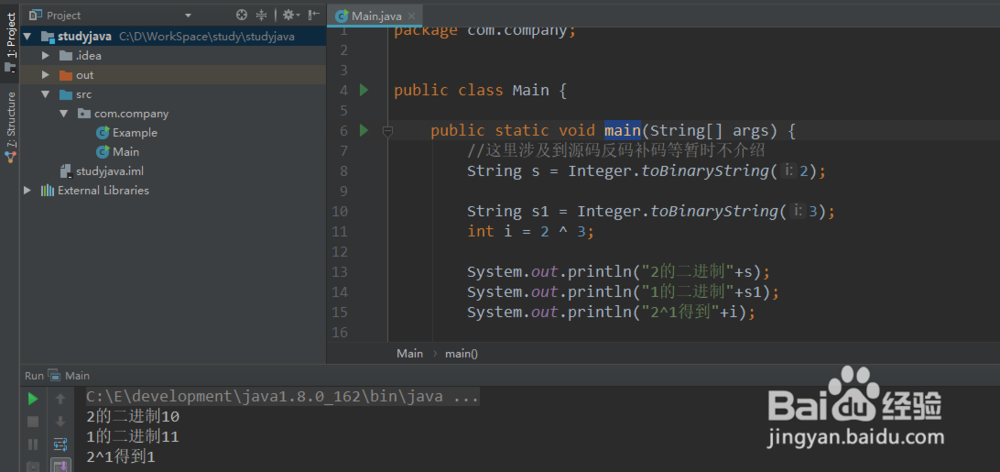Hide the Project panel with hide icon

(314, 15)
